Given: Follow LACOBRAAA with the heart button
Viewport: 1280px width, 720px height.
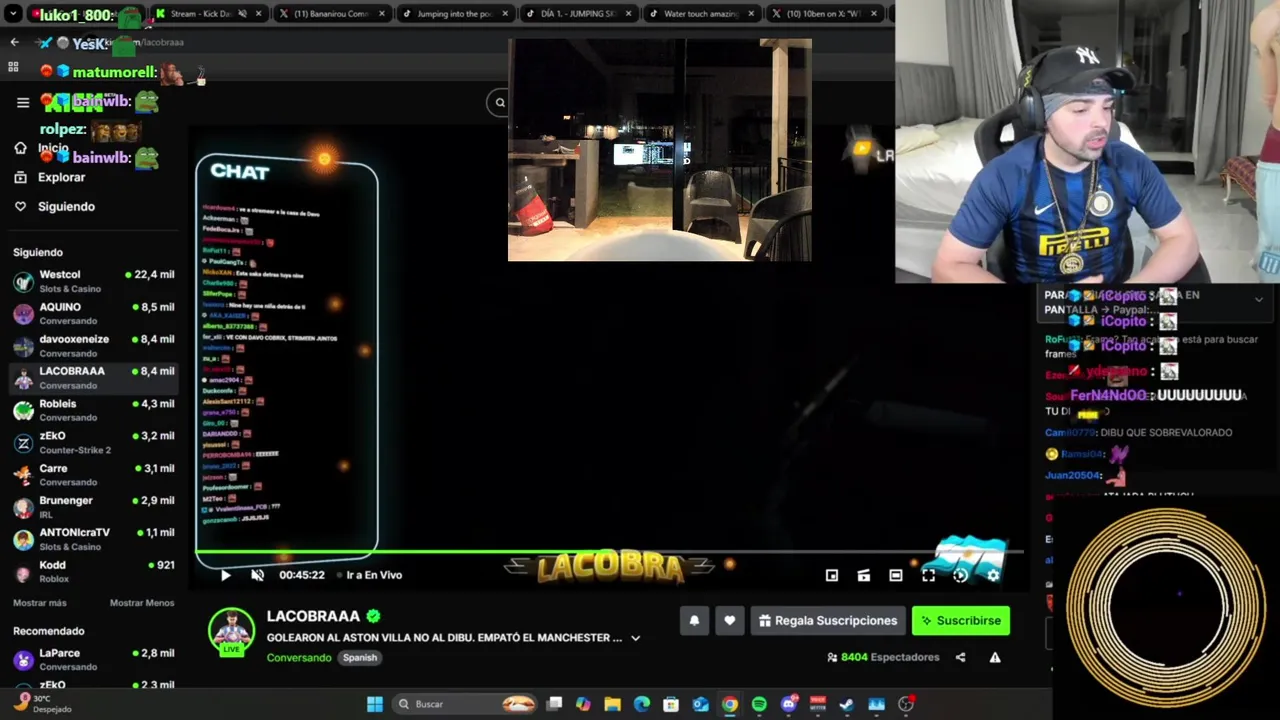Looking at the screenshot, I should (x=729, y=621).
